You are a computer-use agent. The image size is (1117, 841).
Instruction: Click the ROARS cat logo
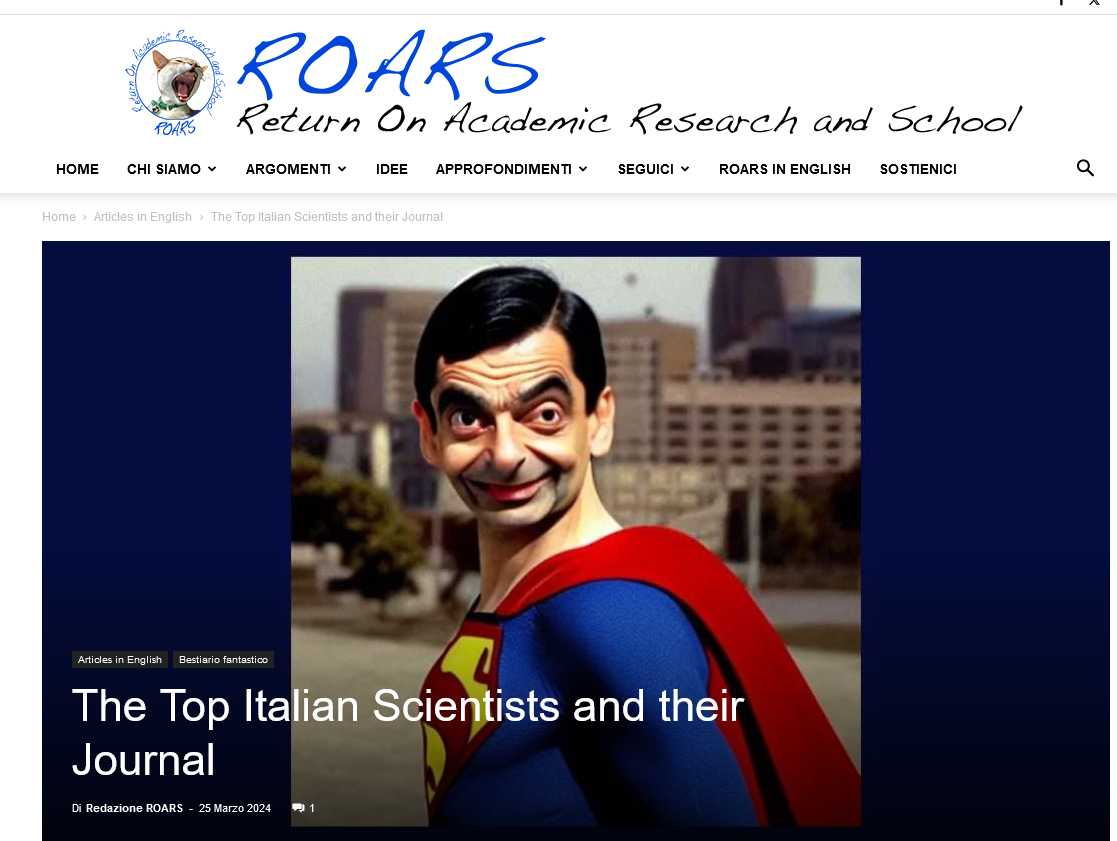pyautogui.click(x=176, y=83)
